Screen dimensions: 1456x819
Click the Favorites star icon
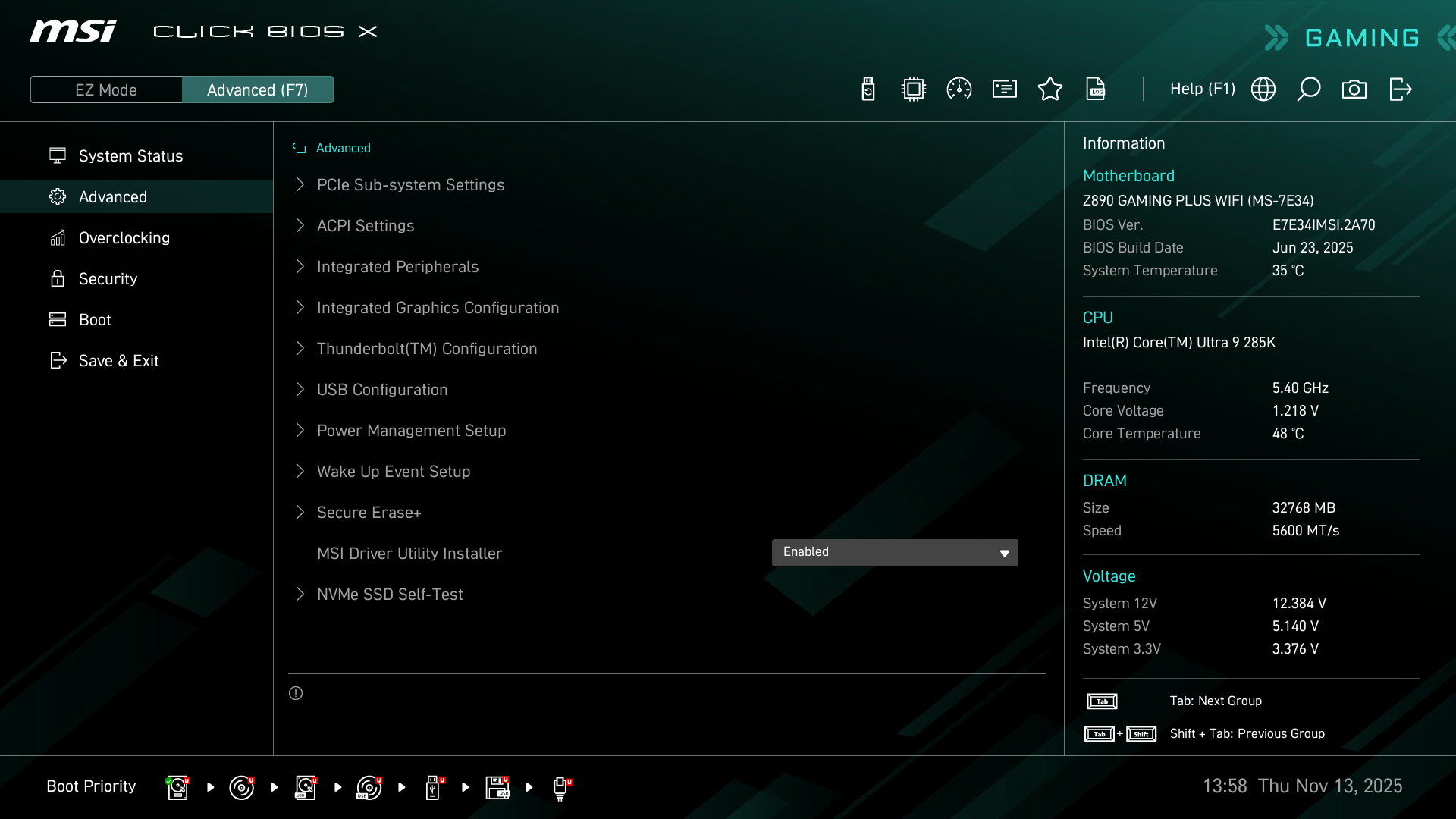(1050, 89)
